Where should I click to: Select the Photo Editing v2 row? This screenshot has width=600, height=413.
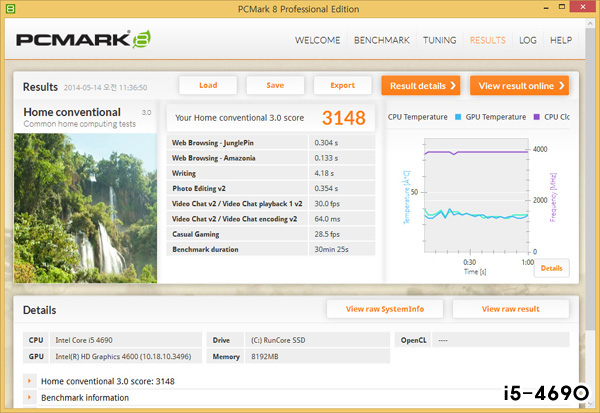(271, 188)
